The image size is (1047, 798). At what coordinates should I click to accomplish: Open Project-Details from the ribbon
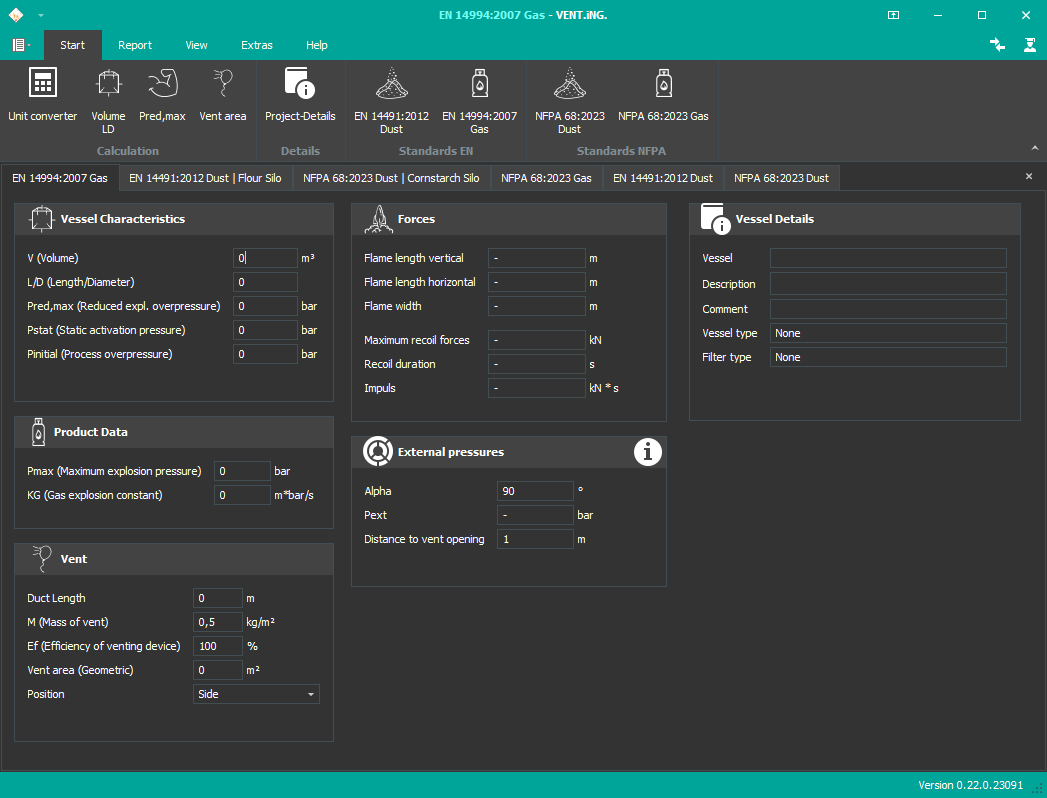pos(300,98)
